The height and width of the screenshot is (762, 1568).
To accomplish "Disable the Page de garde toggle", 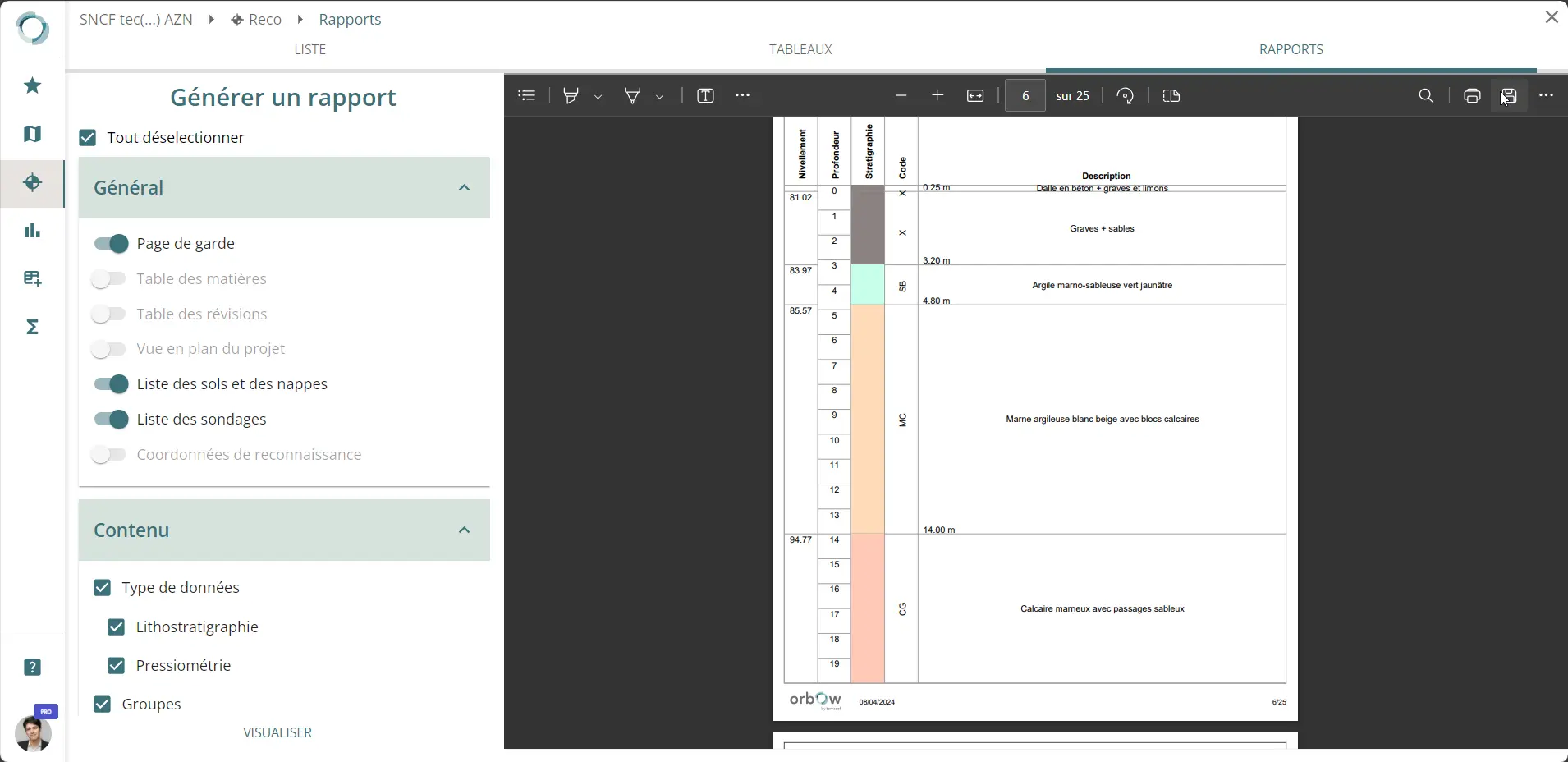I will (x=111, y=244).
